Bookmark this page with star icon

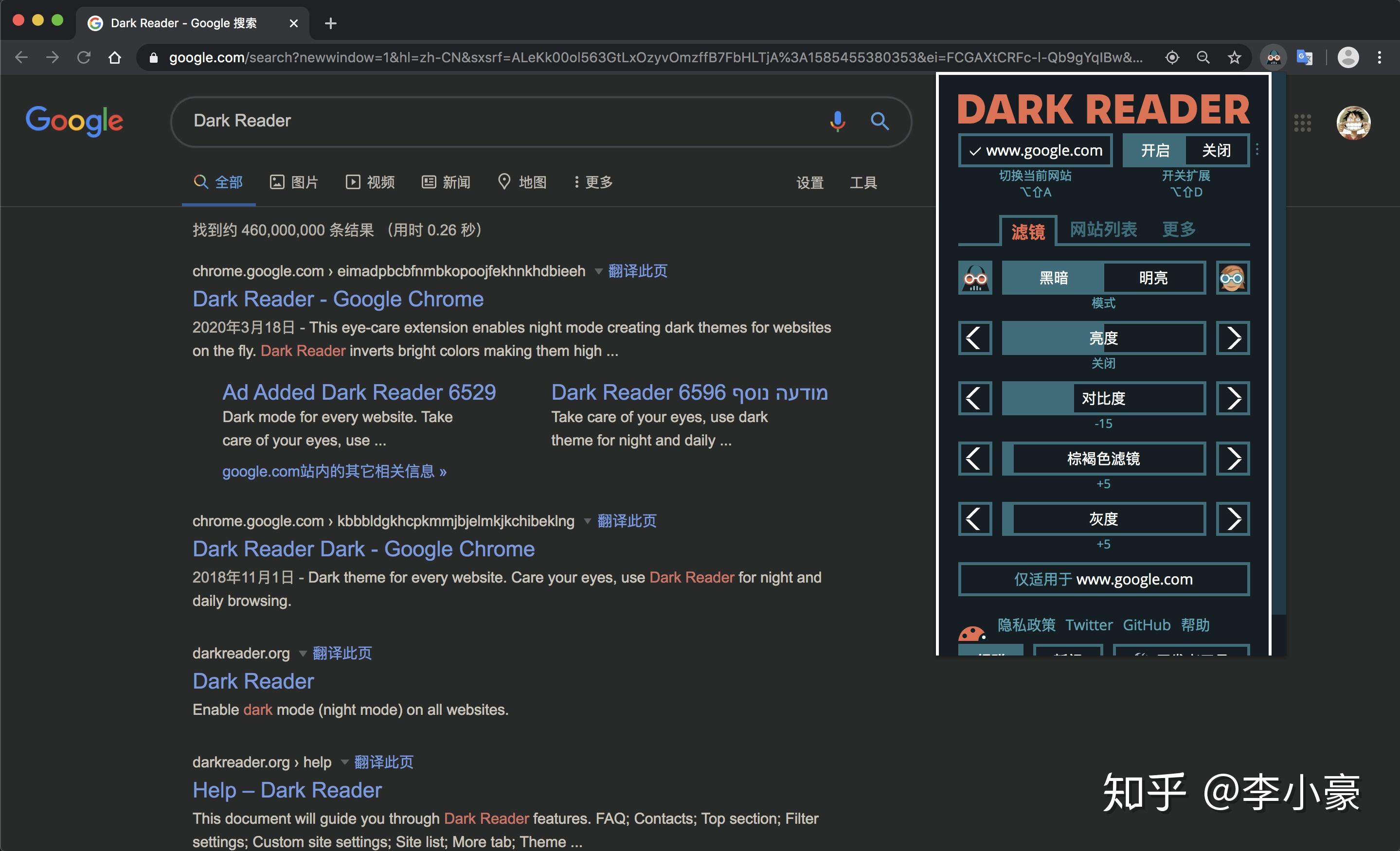click(x=1234, y=57)
